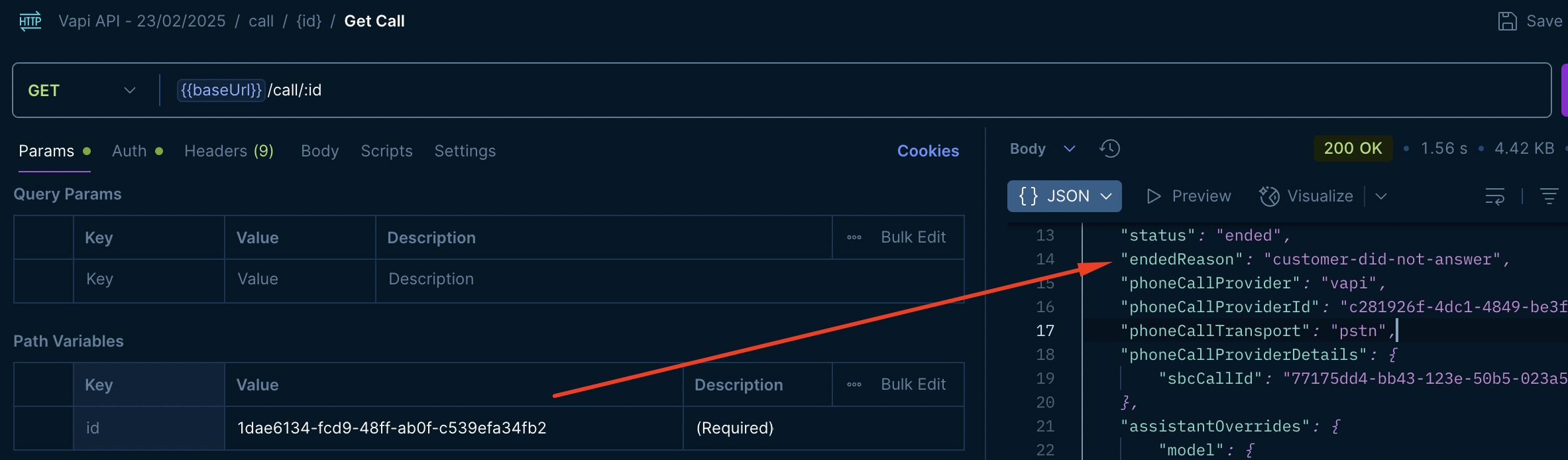
Task: Click Bulk Edit in Query Params
Action: coord(913,237)
